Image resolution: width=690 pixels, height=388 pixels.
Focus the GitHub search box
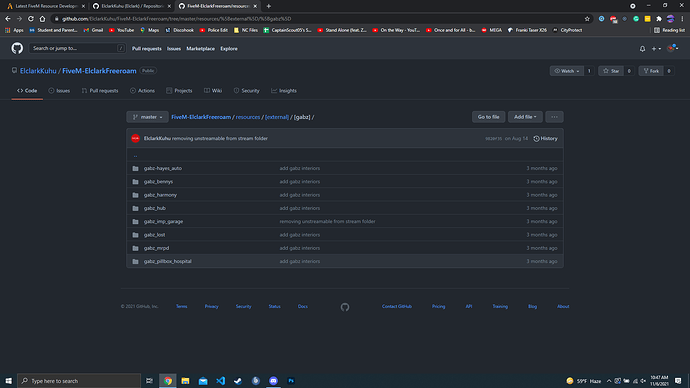coord(77,48)
